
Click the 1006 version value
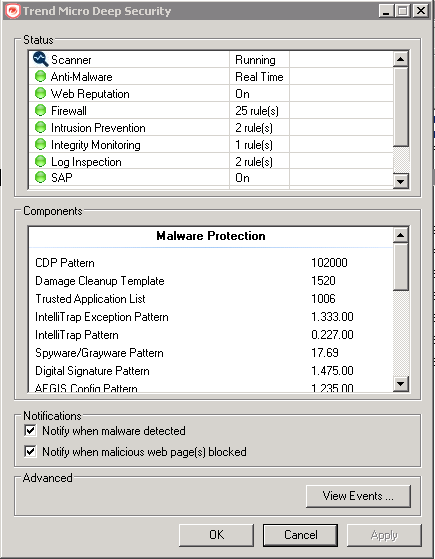point(323,299)
